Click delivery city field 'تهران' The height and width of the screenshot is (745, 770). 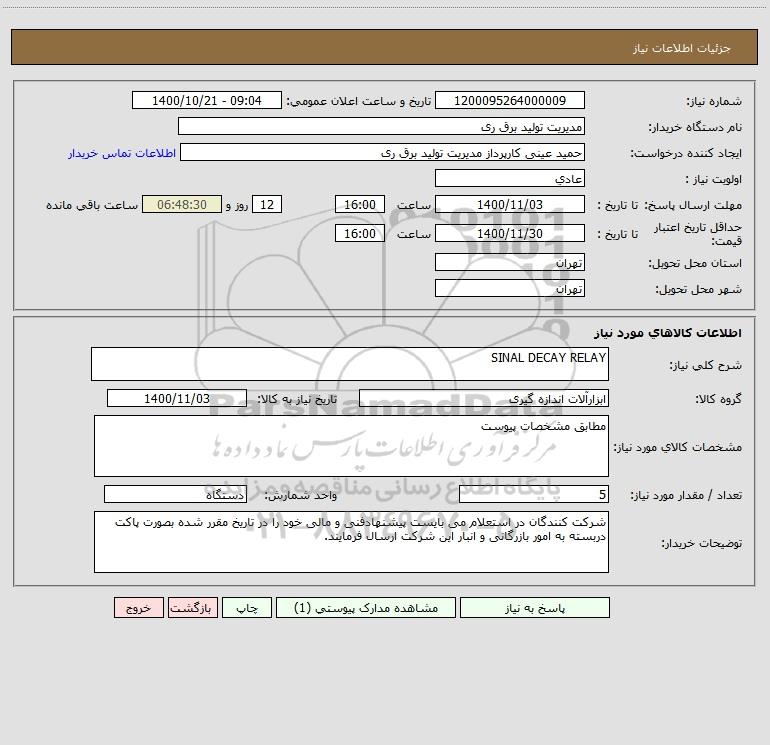point(510,288)
